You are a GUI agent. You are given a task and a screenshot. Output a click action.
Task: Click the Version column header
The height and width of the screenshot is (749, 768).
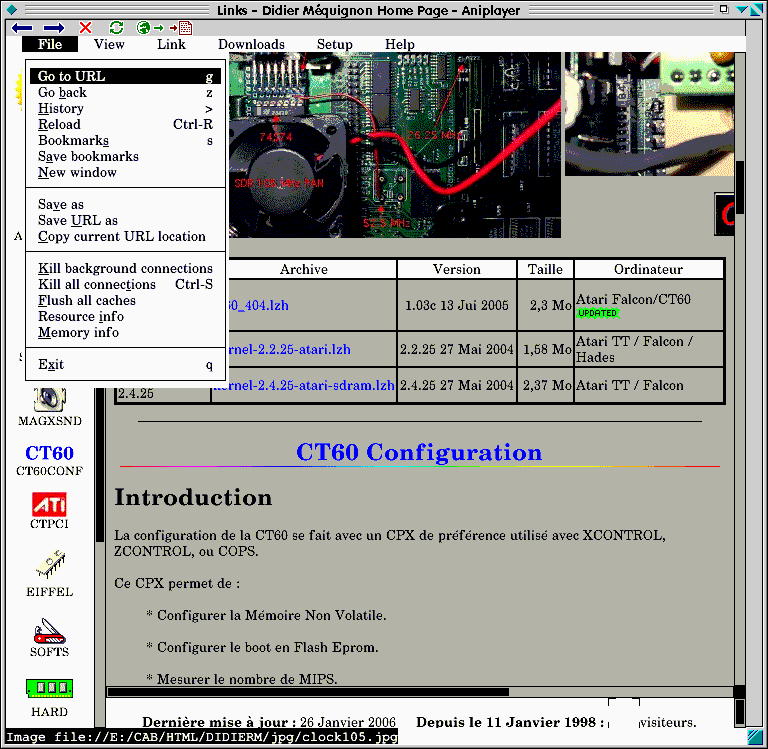456,269
